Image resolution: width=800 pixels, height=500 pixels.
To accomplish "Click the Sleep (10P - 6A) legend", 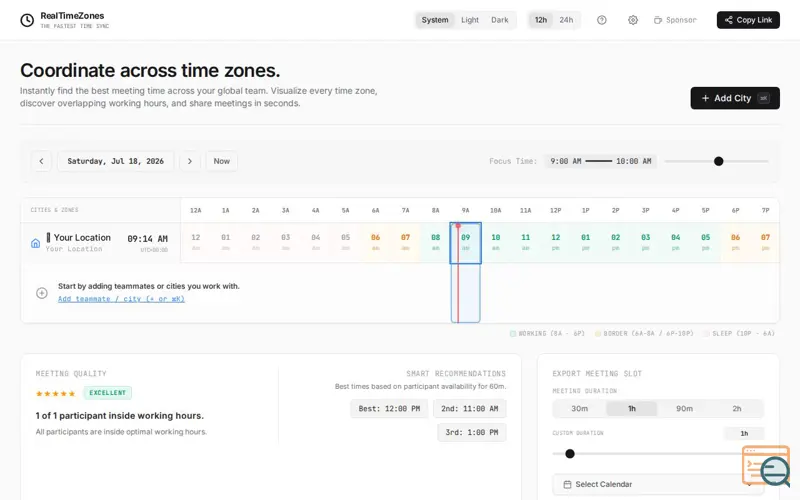I will (x=739, y=333).
